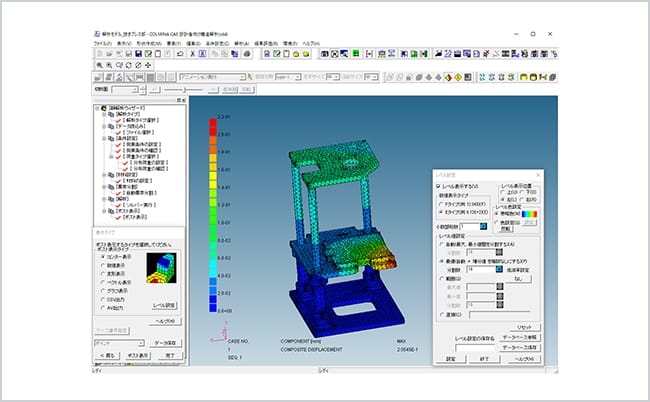This screenshot has width=650, height=402.
Task: Click the pin icon on the tree panel header
Action: [179, 100]
